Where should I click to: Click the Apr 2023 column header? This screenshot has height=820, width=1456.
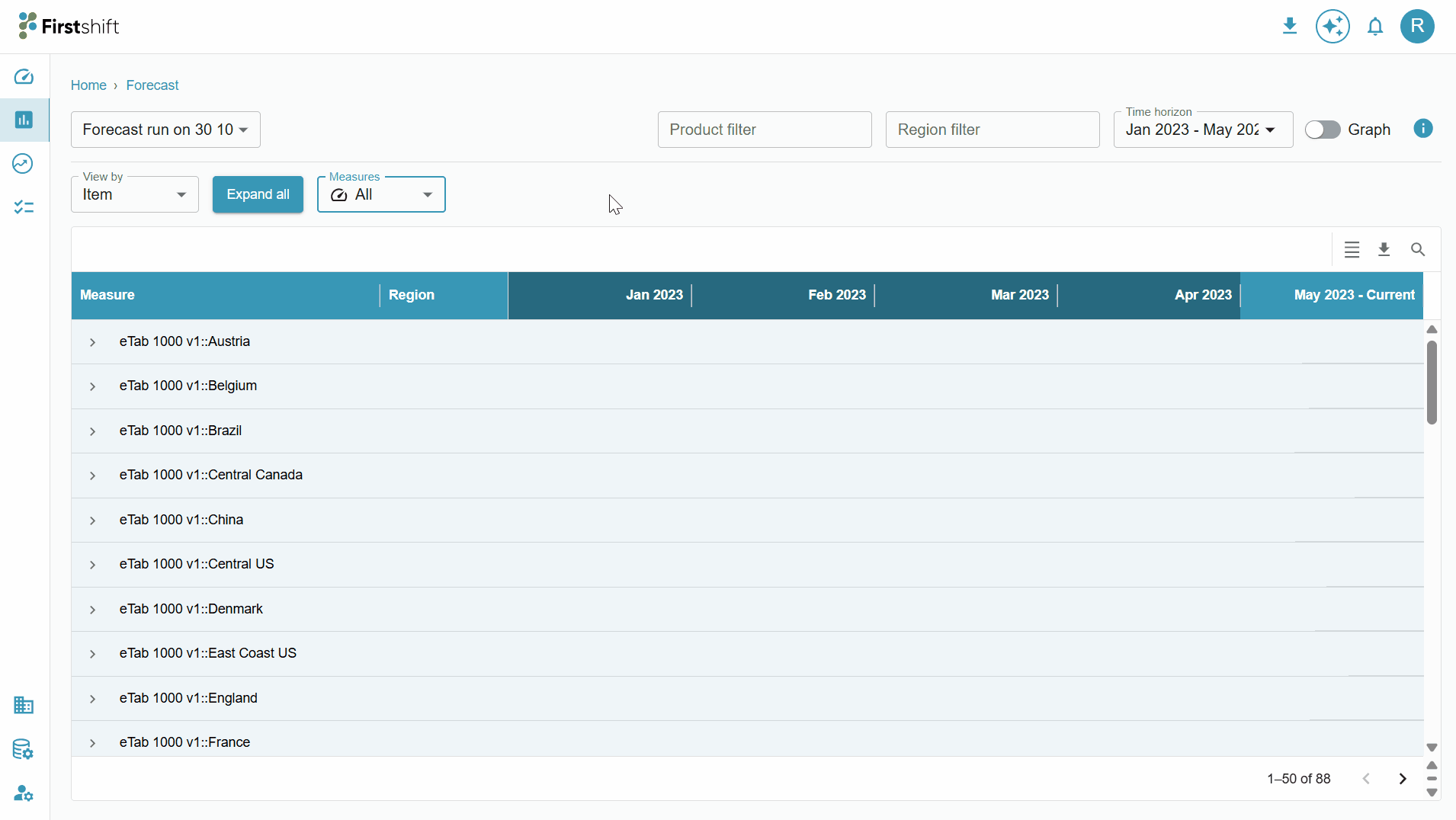coord(1149,295)
